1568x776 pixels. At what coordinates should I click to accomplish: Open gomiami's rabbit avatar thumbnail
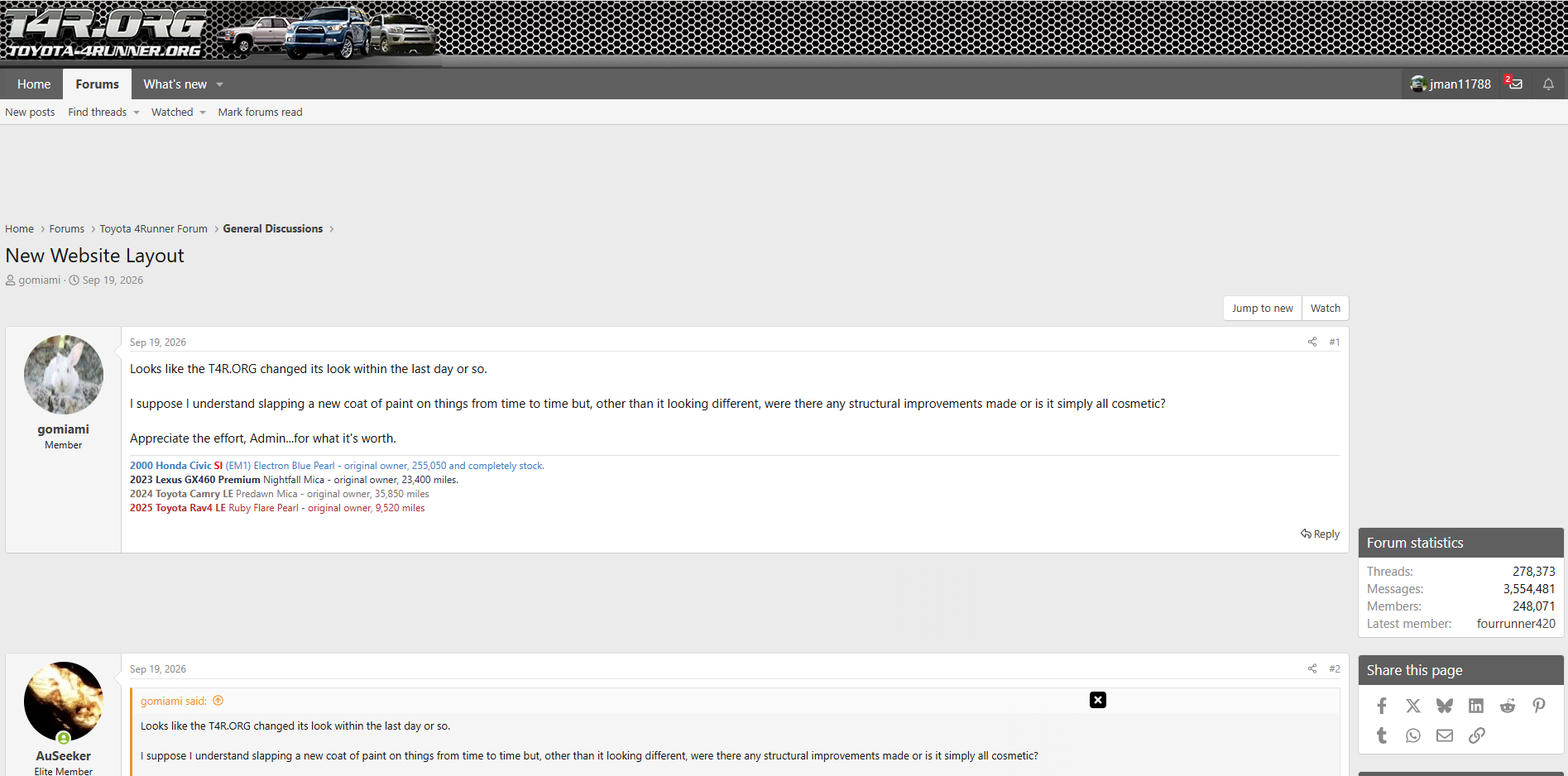pos(64,375)
